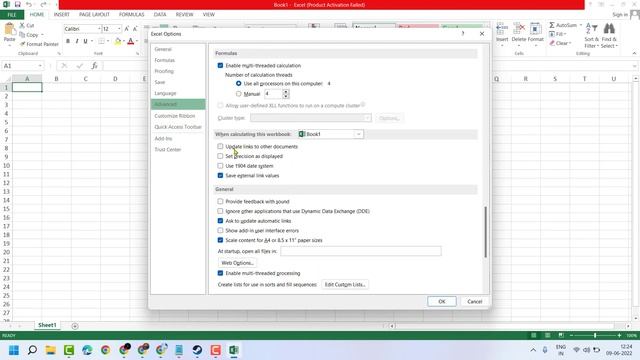This screenshot has width=640, height=360.
Task: Click the Excel Options vertical scrollbar
Action: tap(485, 232)
